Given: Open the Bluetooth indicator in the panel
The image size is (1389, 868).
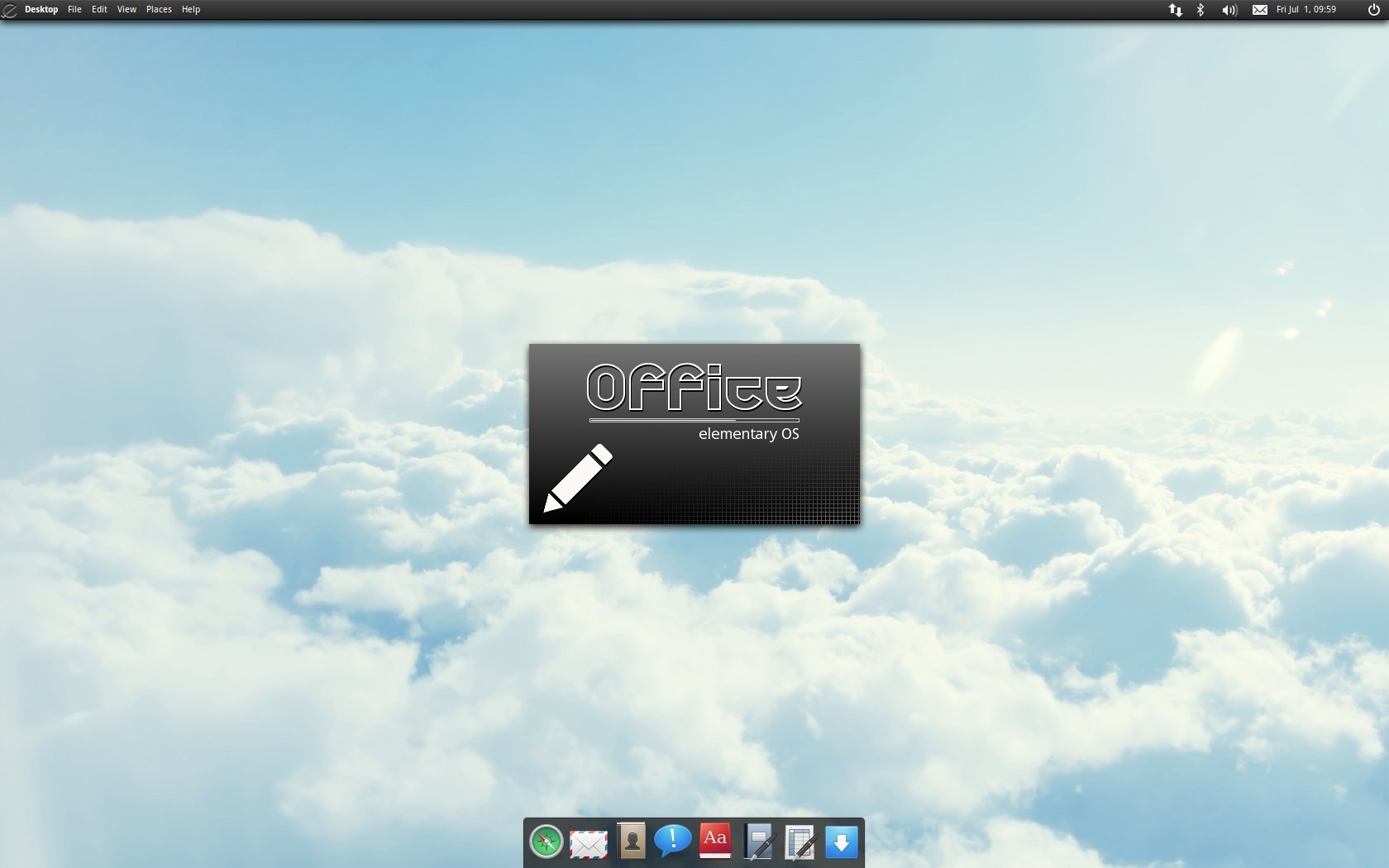Looking at the screenshot, I should (x=1200, y=10).
